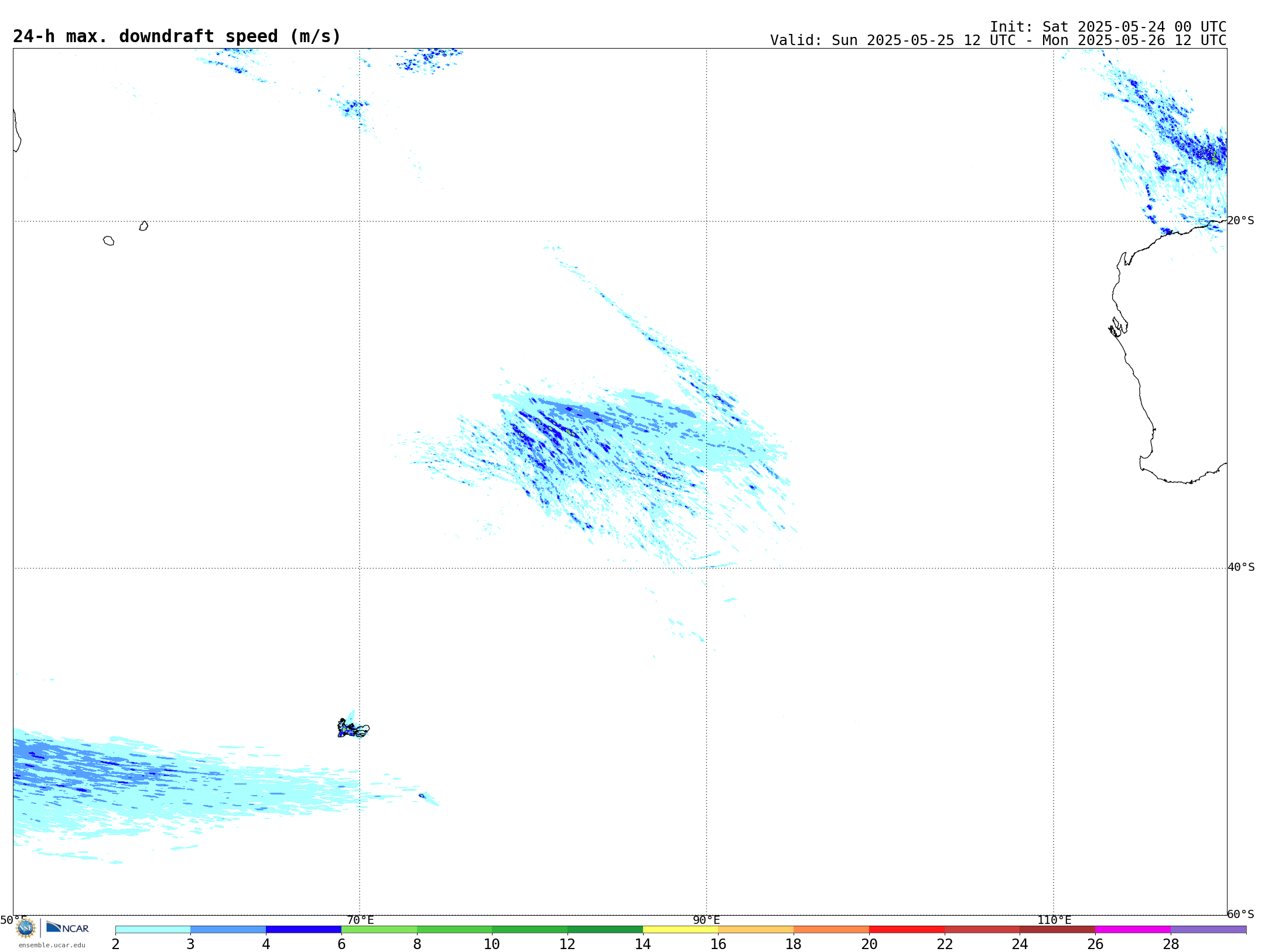Click the 'Valid: Sun 2025-05-25 12 UTC' line
1265x952 pixels.
[998, 40]
